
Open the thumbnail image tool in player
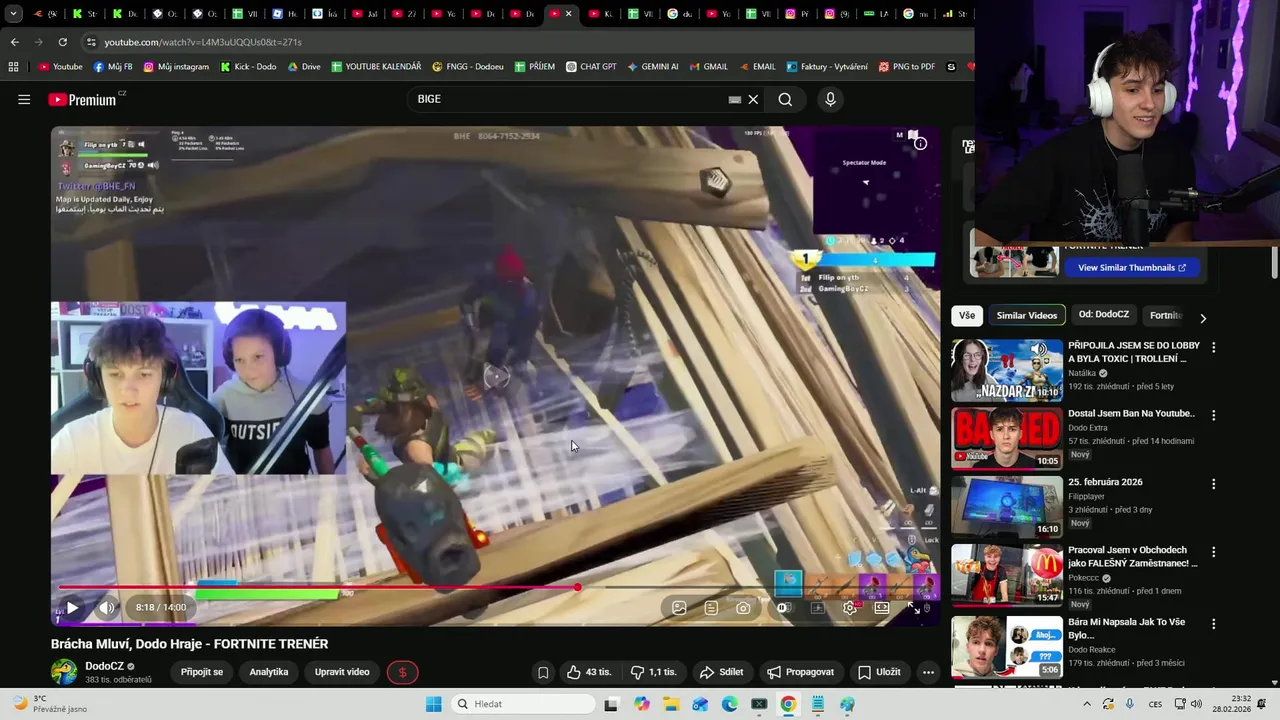[679, 607]
